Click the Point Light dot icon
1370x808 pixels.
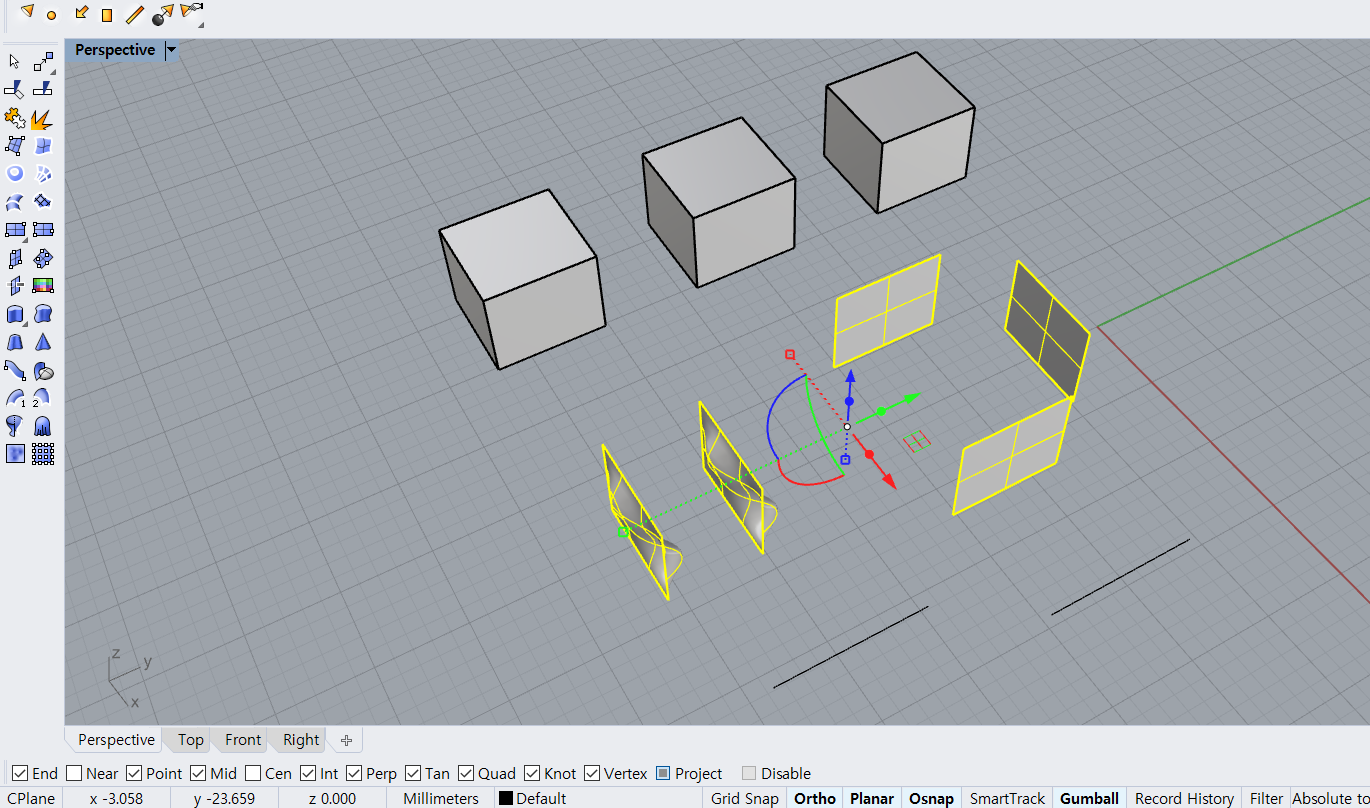52,15
